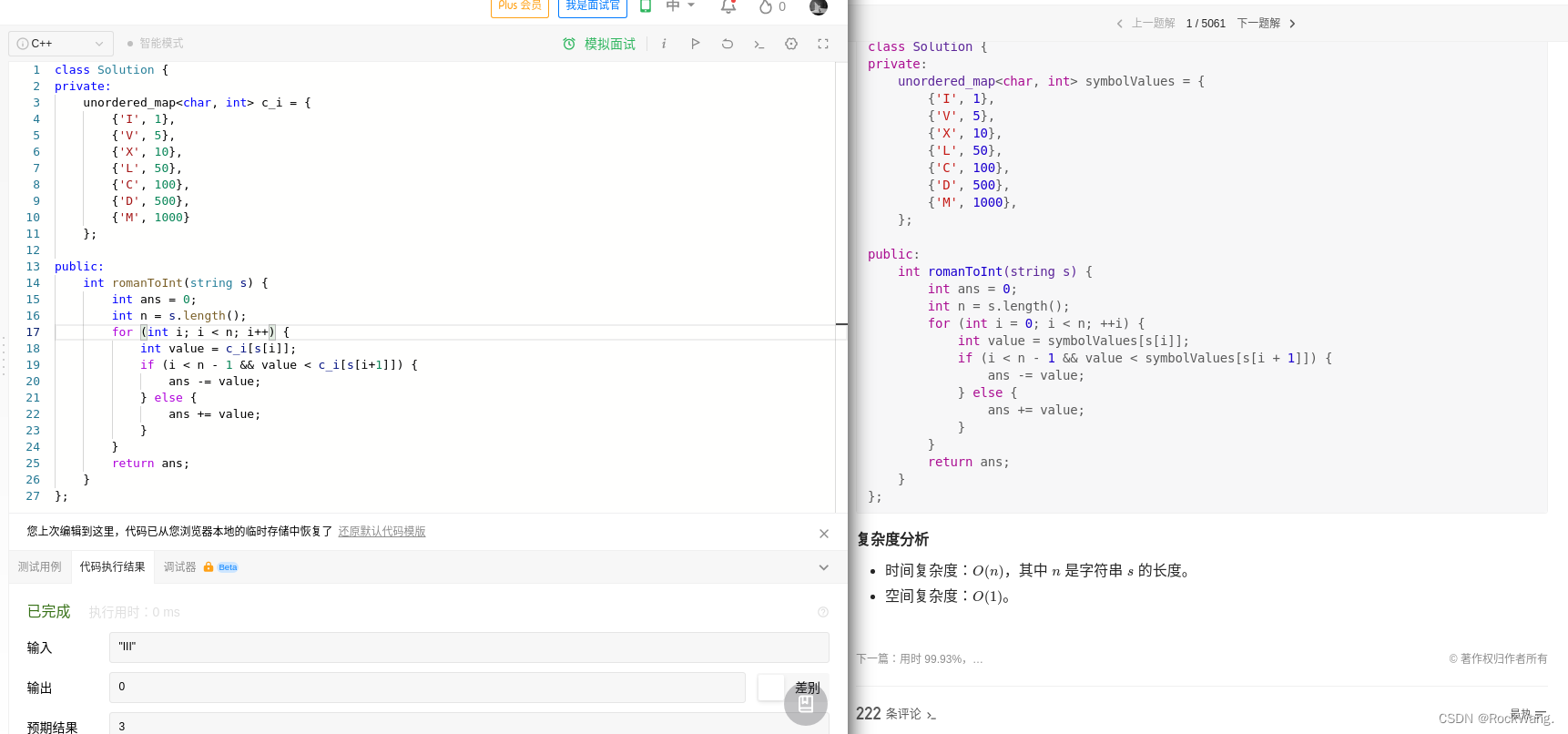This screenshot has height=734, width=1568.
Task: Open the 中 language switcher dropdown
Action: coord(680,6)
